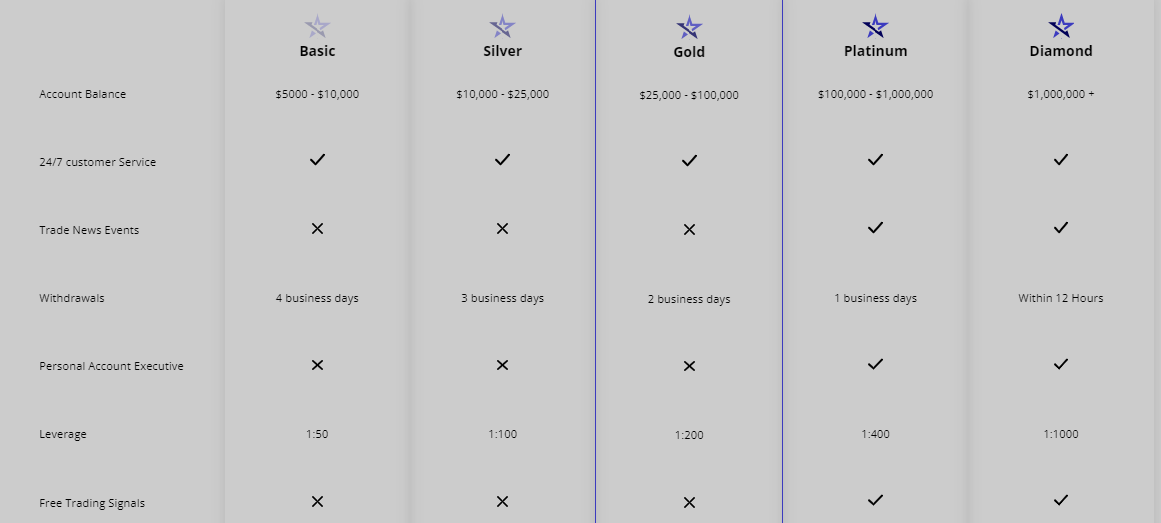Click Diamond's Free Trading Signals checkmark
The image size is (1161, 523).
pos(1061,500)
